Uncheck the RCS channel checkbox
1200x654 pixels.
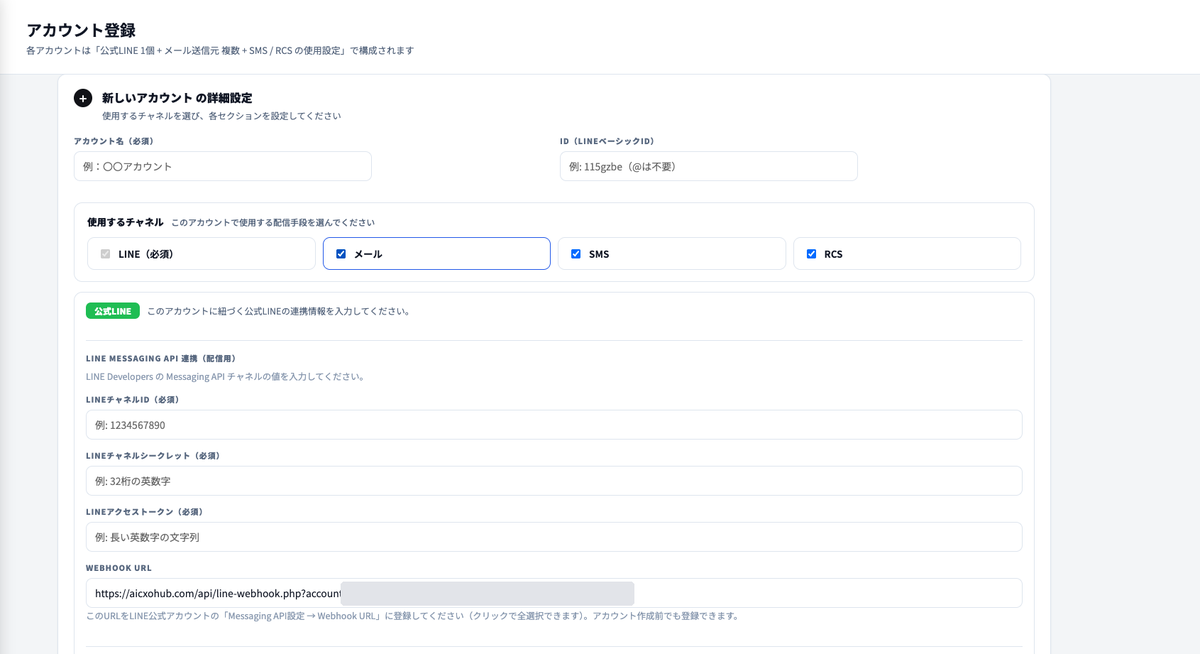[x=811, y=254]
